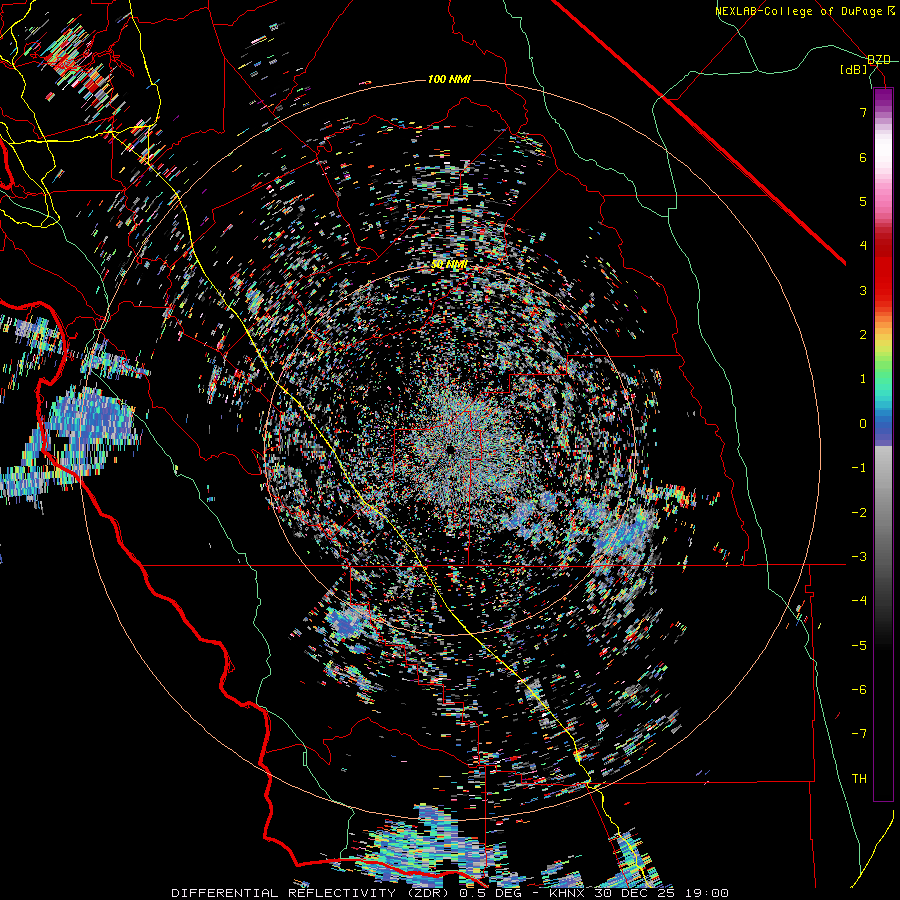The image size is (900, 900).
Task: Click the "-1" tick label on the color scale
Action: click(859, 468)
